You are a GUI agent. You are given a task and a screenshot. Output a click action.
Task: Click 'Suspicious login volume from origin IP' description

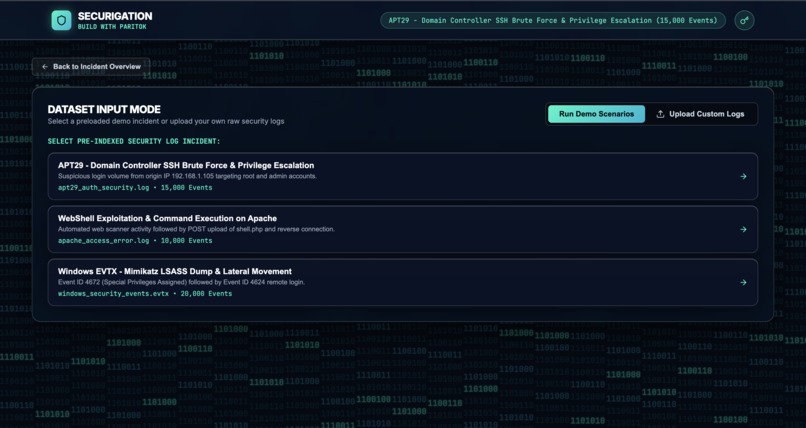(188, 176)
